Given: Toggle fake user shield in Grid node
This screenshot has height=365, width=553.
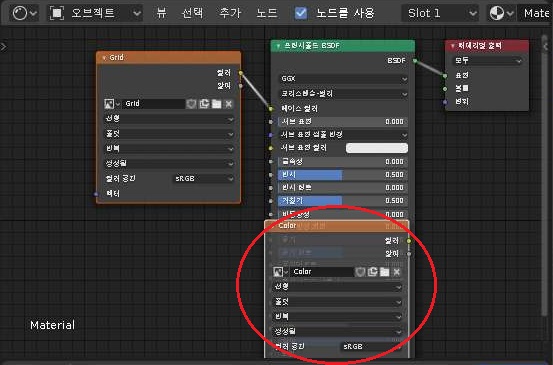Looking at the screenshot, I should (192, 104).
